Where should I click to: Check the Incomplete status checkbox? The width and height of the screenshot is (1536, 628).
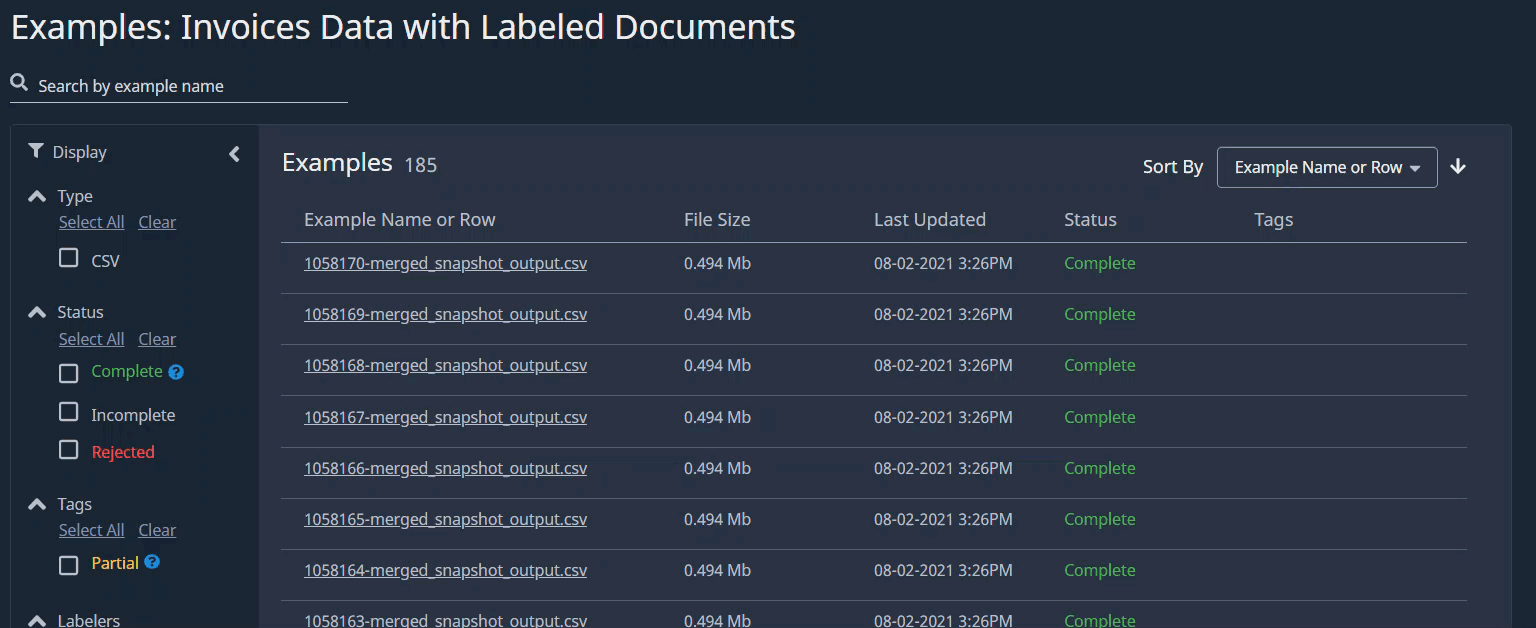coord(68,412)
